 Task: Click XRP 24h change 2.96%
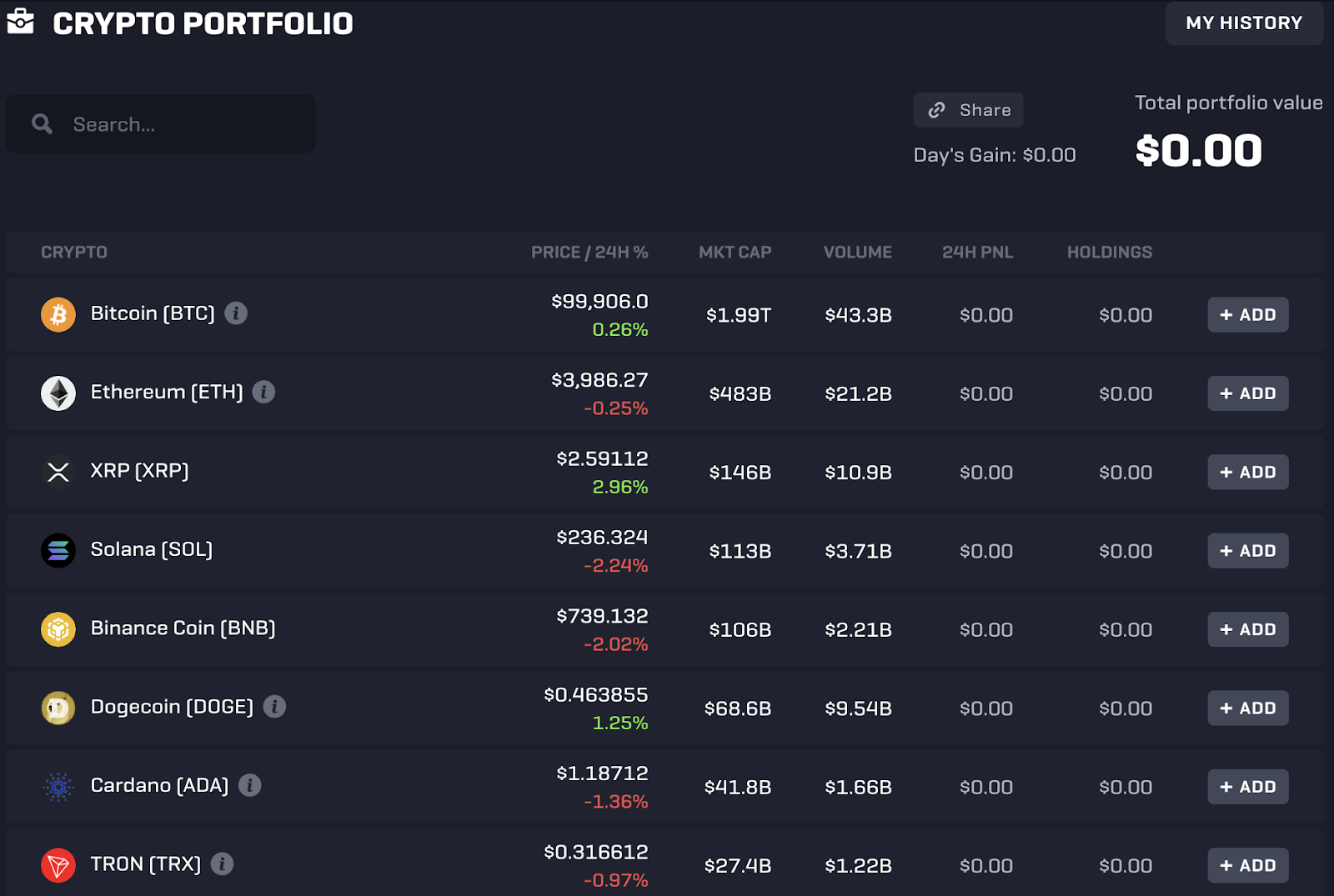pyautogui.click(x=620, y=487)
